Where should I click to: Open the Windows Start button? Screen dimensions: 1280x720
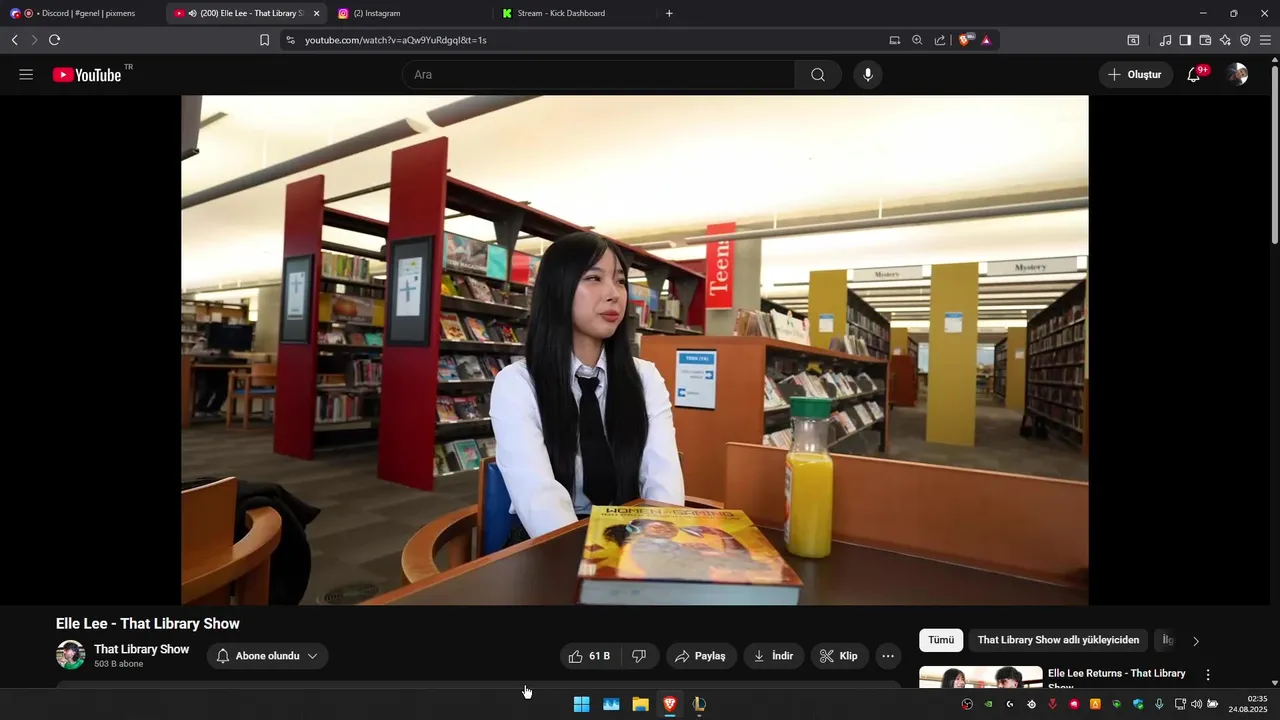tap(581, 704)
